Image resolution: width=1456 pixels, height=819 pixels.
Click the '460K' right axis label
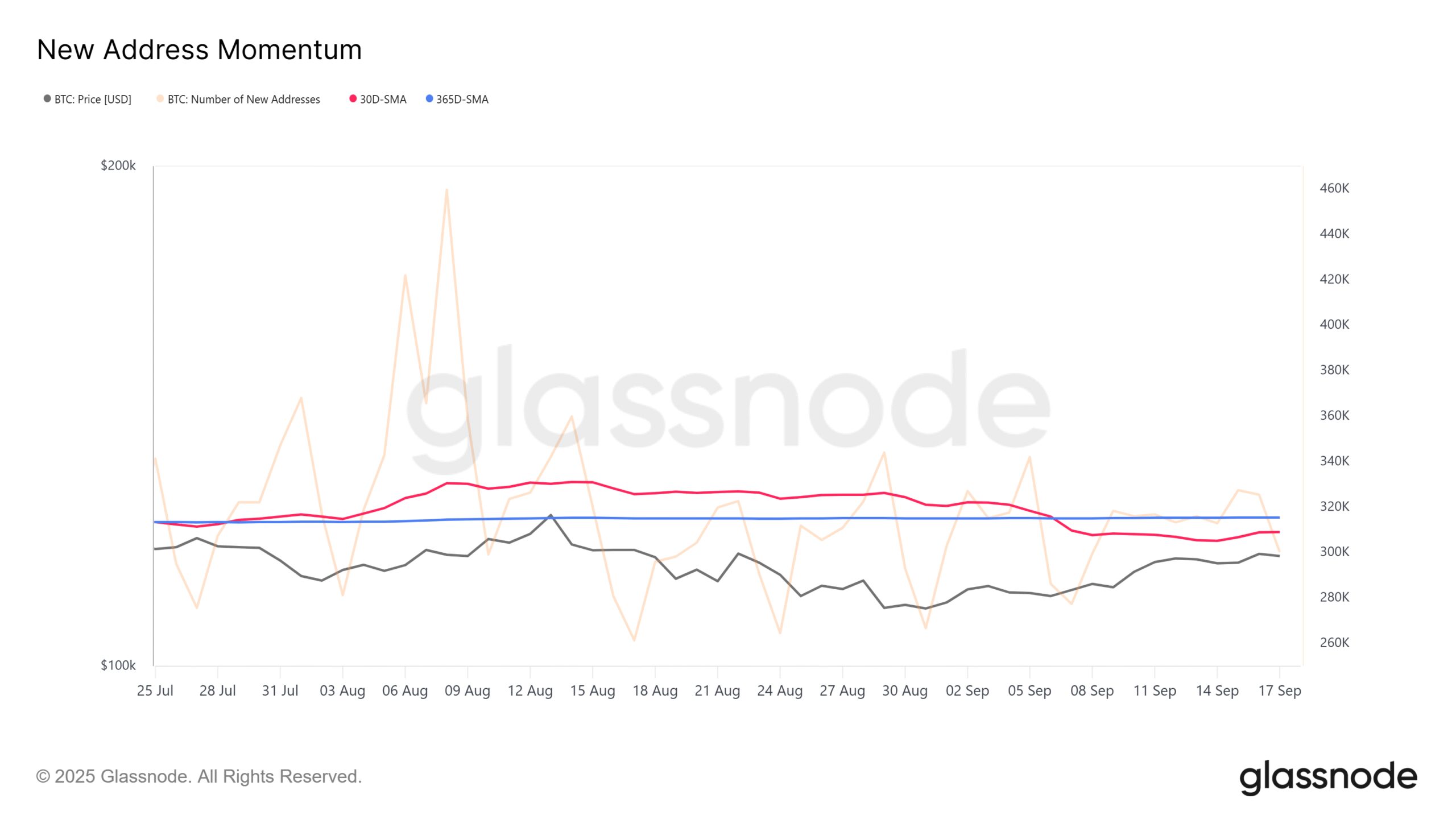click(x=1334, y=188)
